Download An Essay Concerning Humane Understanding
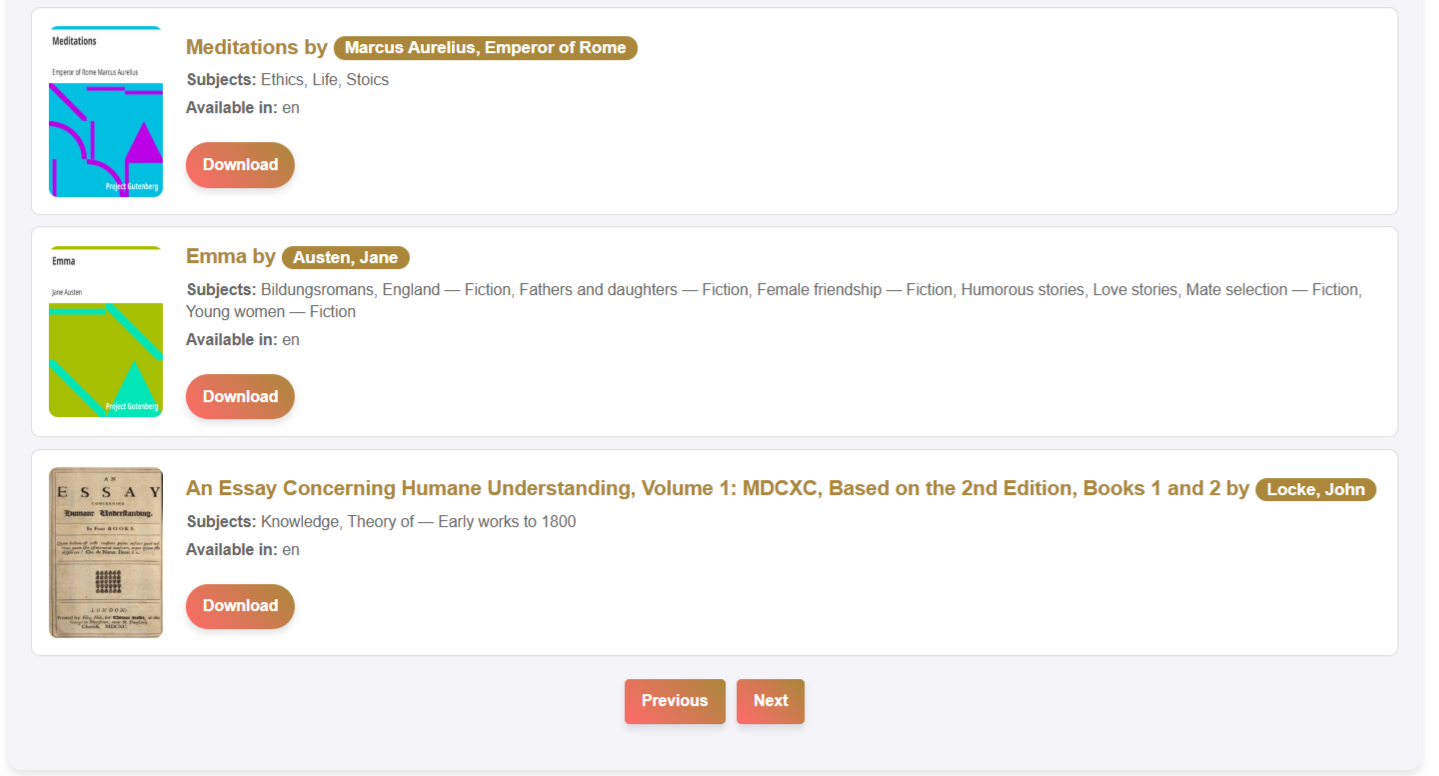Viewport: 1439px width, 776px height. coord(240,606)
